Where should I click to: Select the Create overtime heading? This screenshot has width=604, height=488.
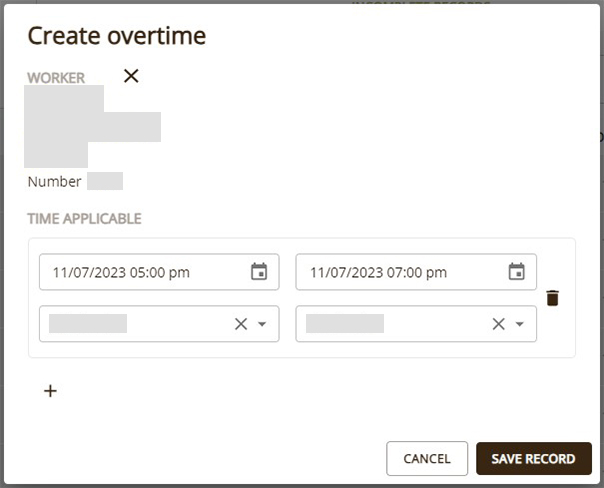pos(117,36)
